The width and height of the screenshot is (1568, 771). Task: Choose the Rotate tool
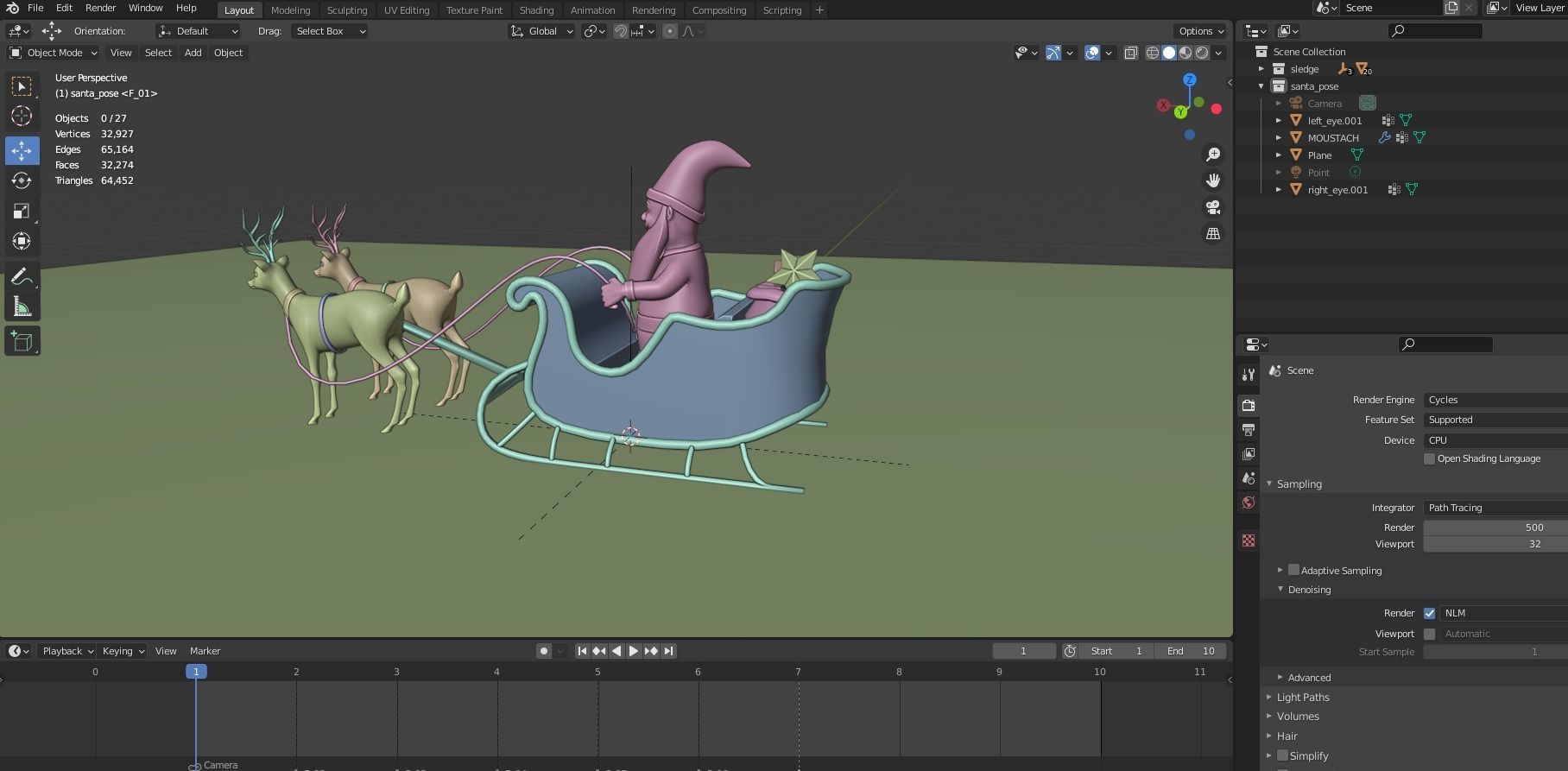point(22,180)
